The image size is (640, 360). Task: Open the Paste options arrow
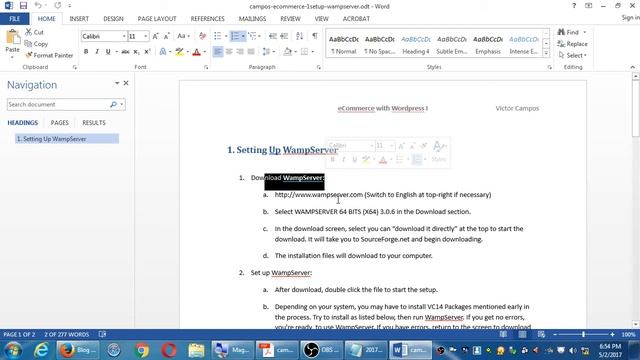tap(12, 56)
